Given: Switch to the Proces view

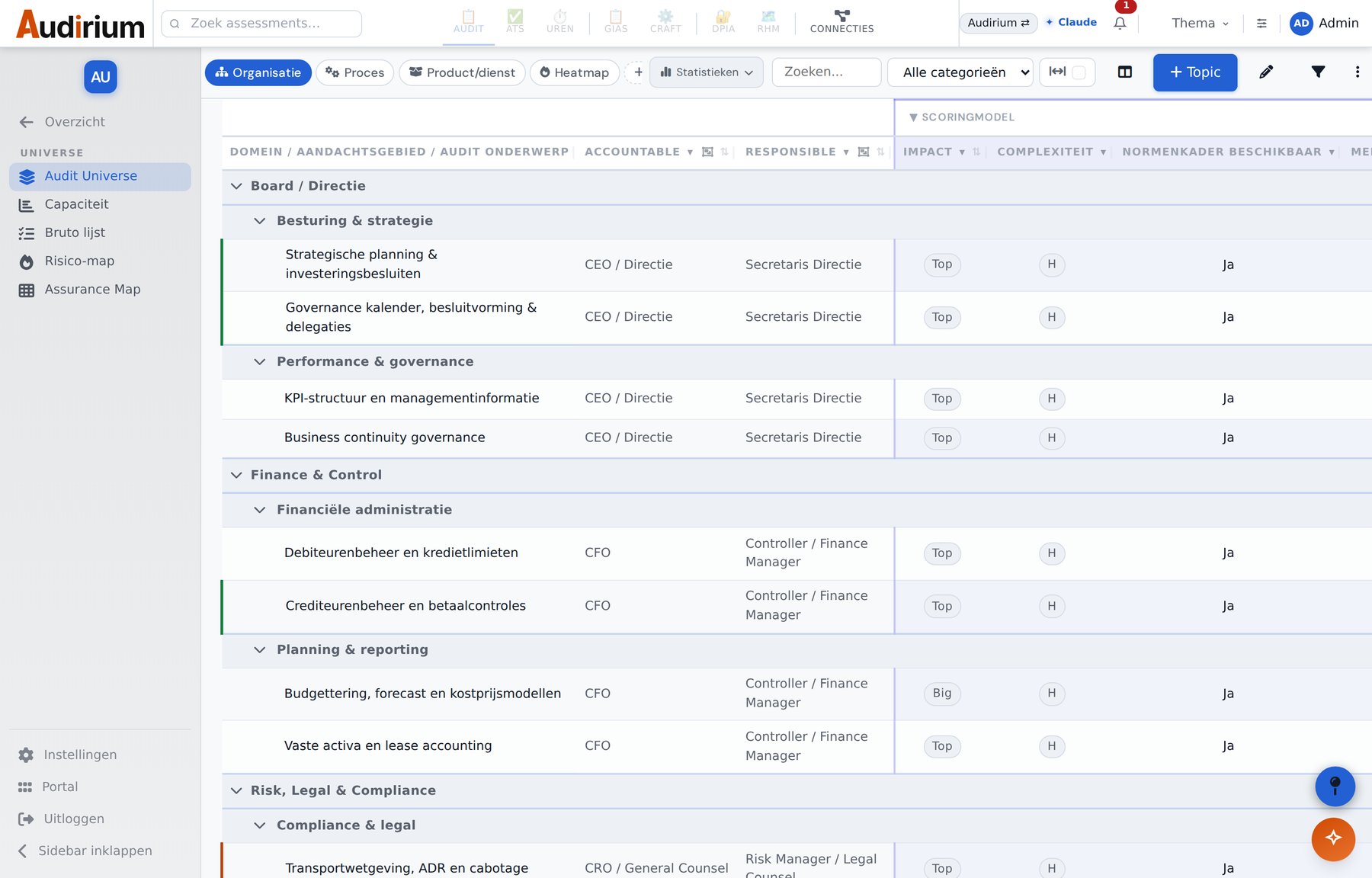Looking at the screenshot, I should pyautogui.click(x=355, y=72).
